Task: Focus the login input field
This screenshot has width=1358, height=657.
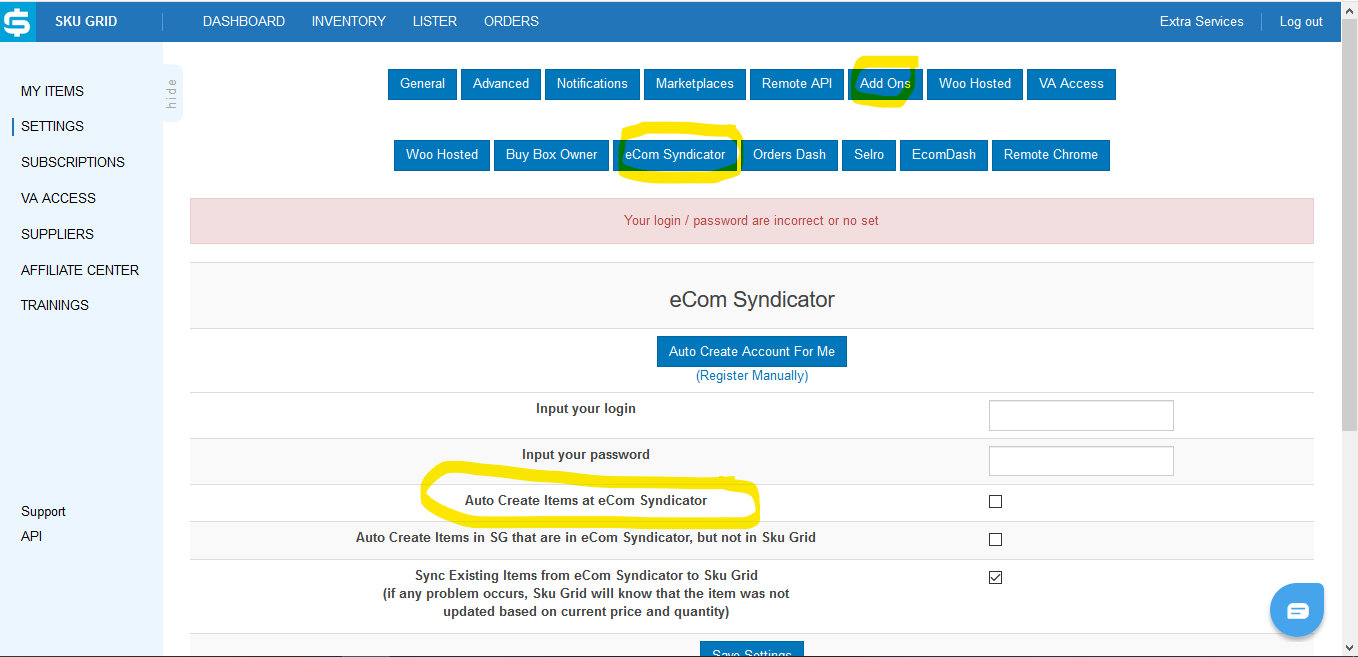Action: pyautogui.click(x=1081, y=415)
